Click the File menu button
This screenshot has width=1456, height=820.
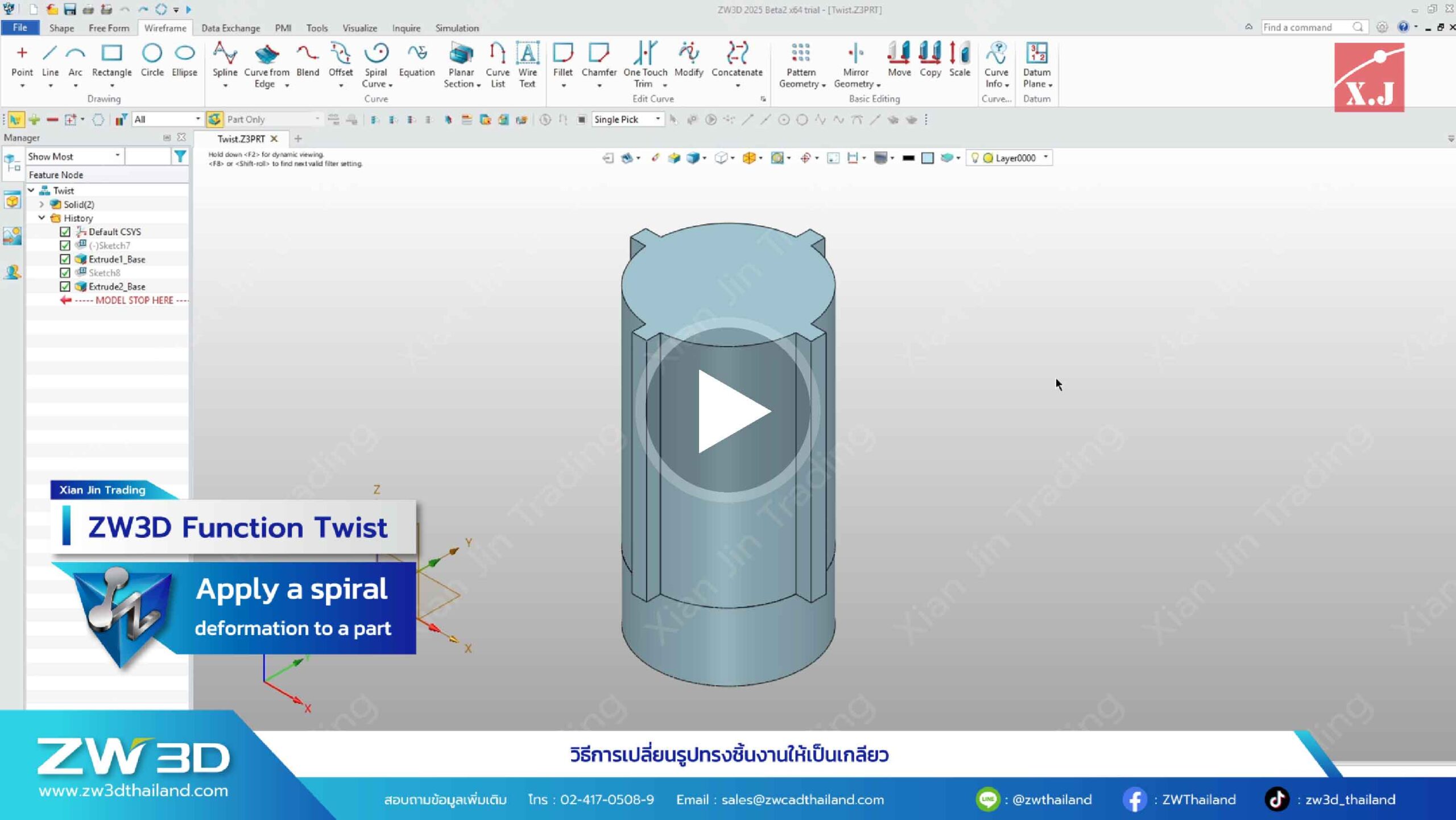20,27
